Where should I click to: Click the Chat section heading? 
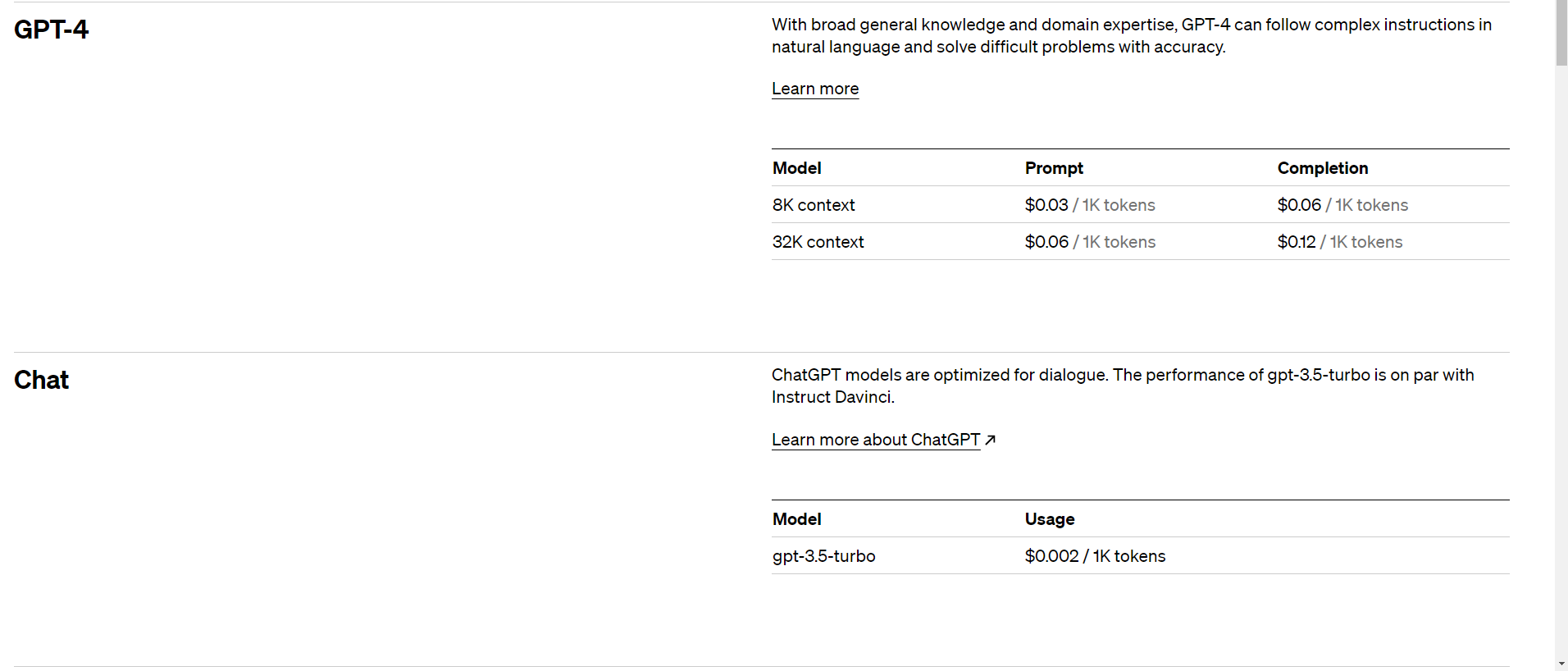click(41, 380)
